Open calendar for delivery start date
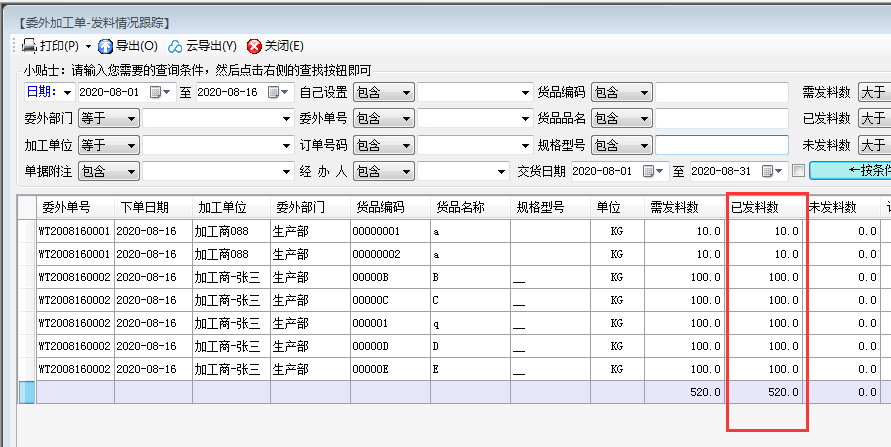 648,171
